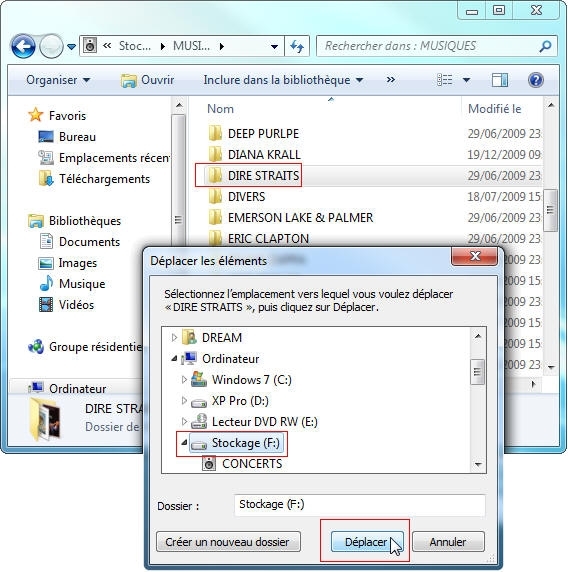Expand the Windows 7 (C:) drive
568x572 pixels.
tap(184, 380)
